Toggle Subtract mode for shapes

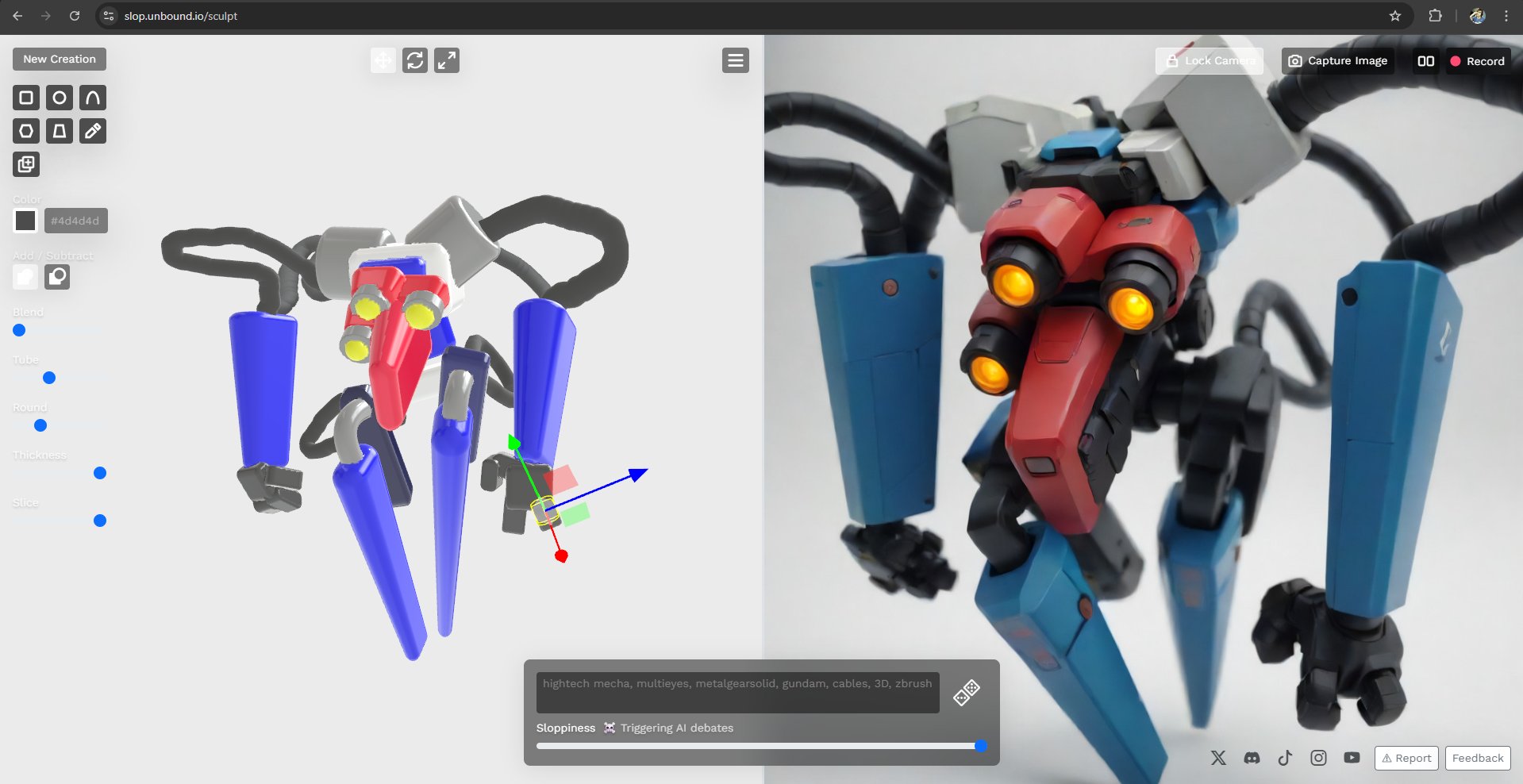coord(57,277)
